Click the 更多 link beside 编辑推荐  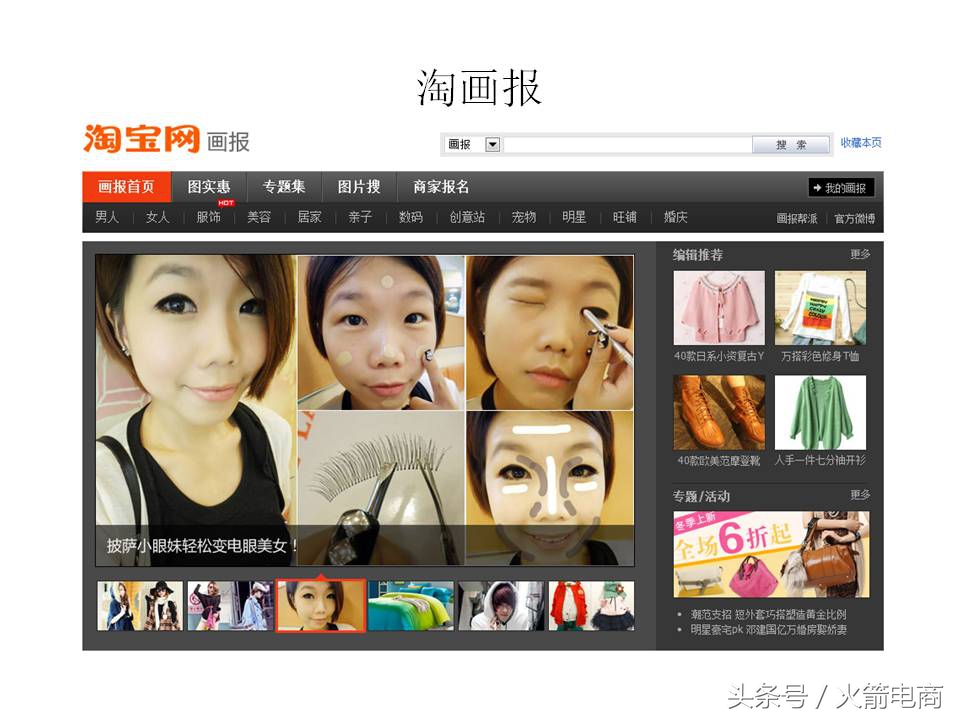pos(860,253)
